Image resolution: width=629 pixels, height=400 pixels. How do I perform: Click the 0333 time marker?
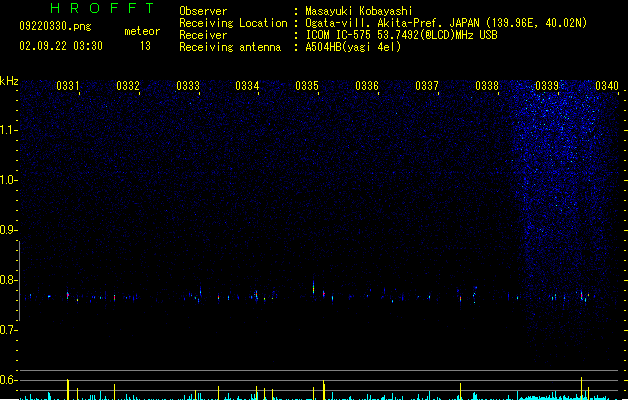pos(188,86)
